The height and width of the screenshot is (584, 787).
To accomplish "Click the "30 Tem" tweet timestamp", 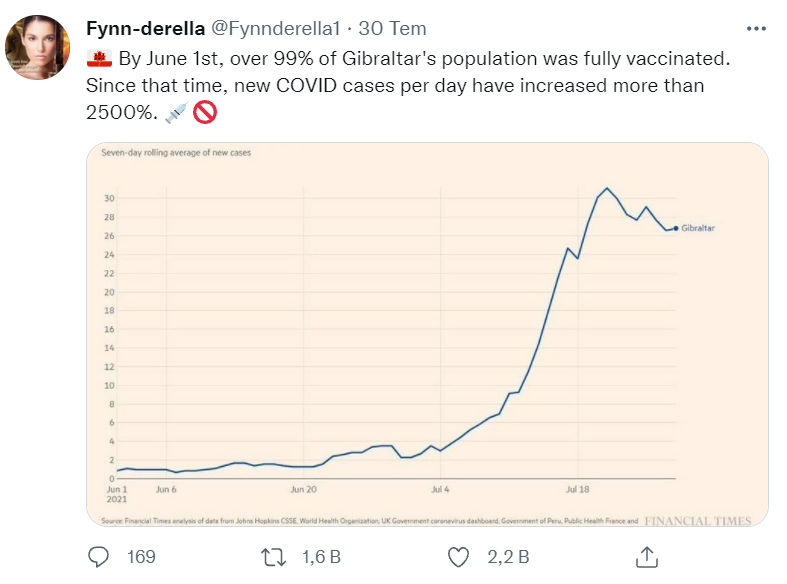I will click(371, 27).
